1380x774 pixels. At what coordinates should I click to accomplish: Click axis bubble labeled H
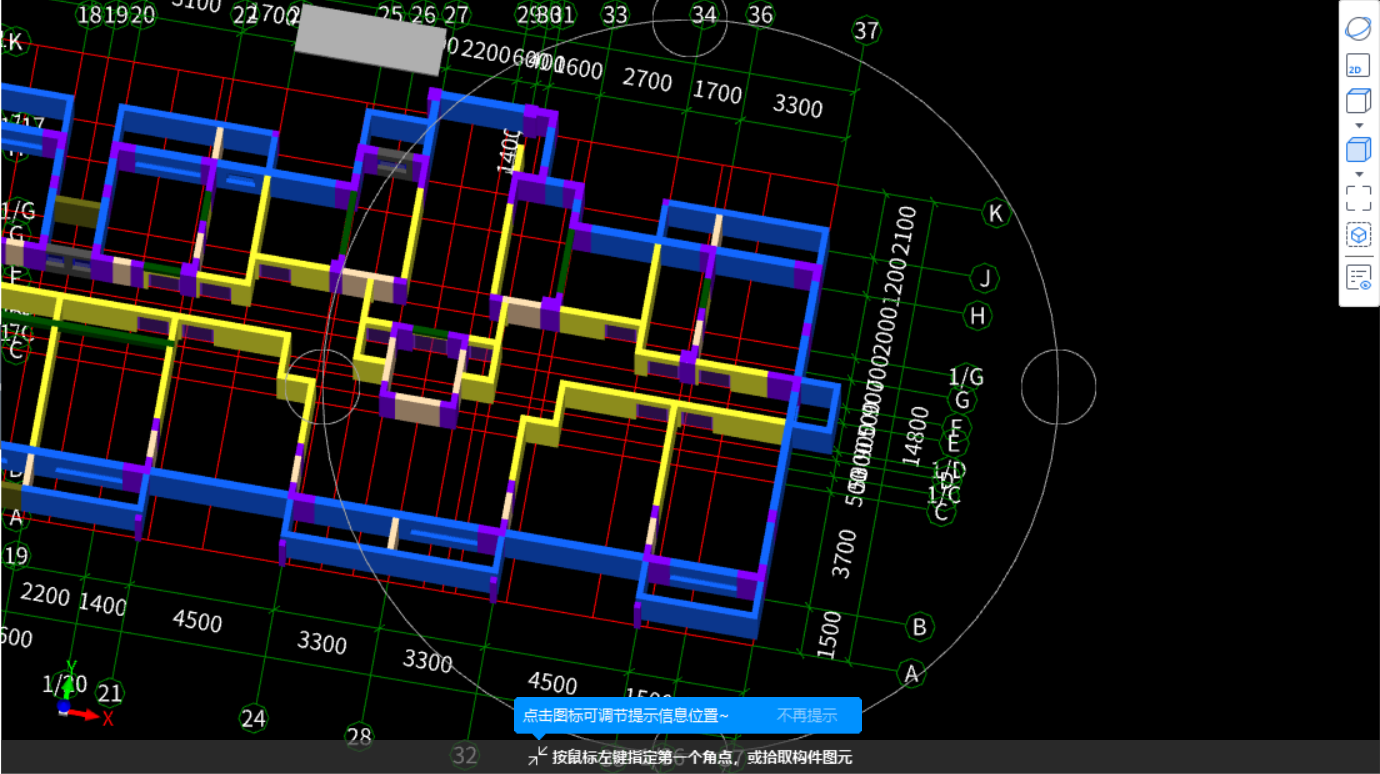pos(978,316)
